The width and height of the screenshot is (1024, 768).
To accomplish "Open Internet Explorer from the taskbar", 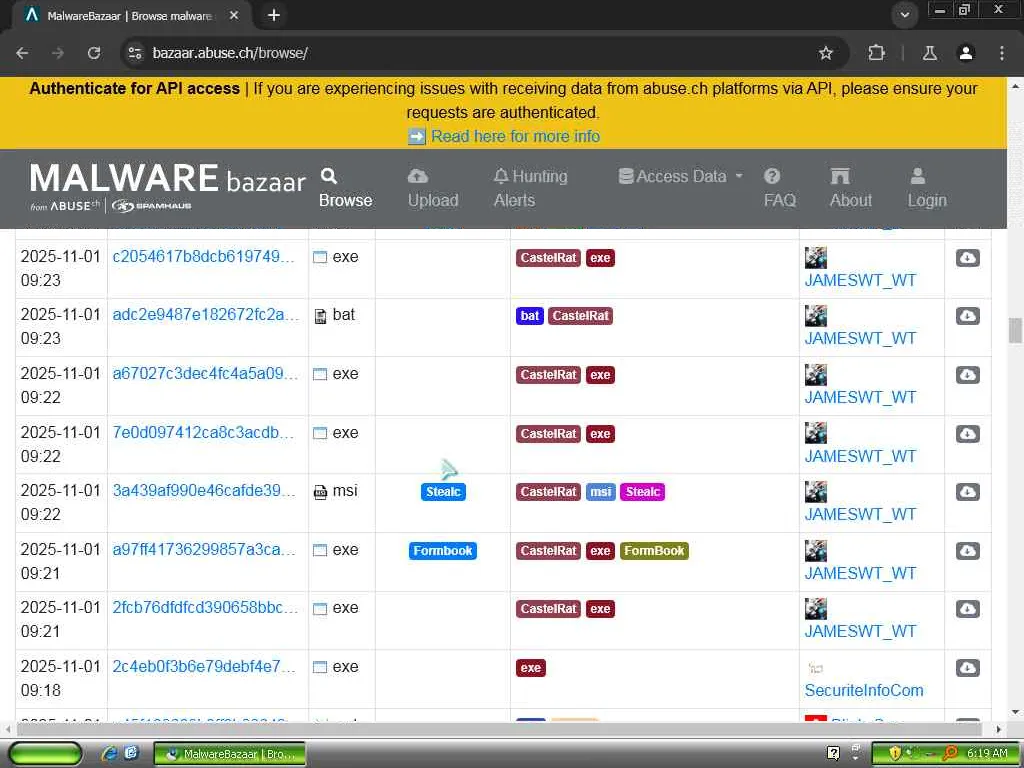I will (109, 753).
